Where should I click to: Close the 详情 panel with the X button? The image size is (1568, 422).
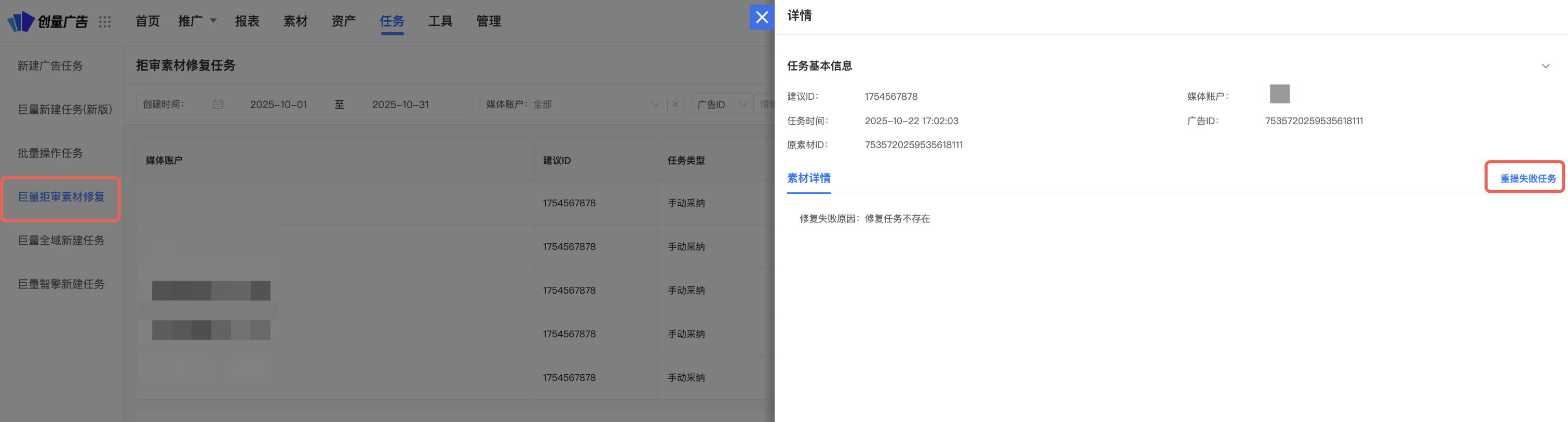[x=762, y=17]
